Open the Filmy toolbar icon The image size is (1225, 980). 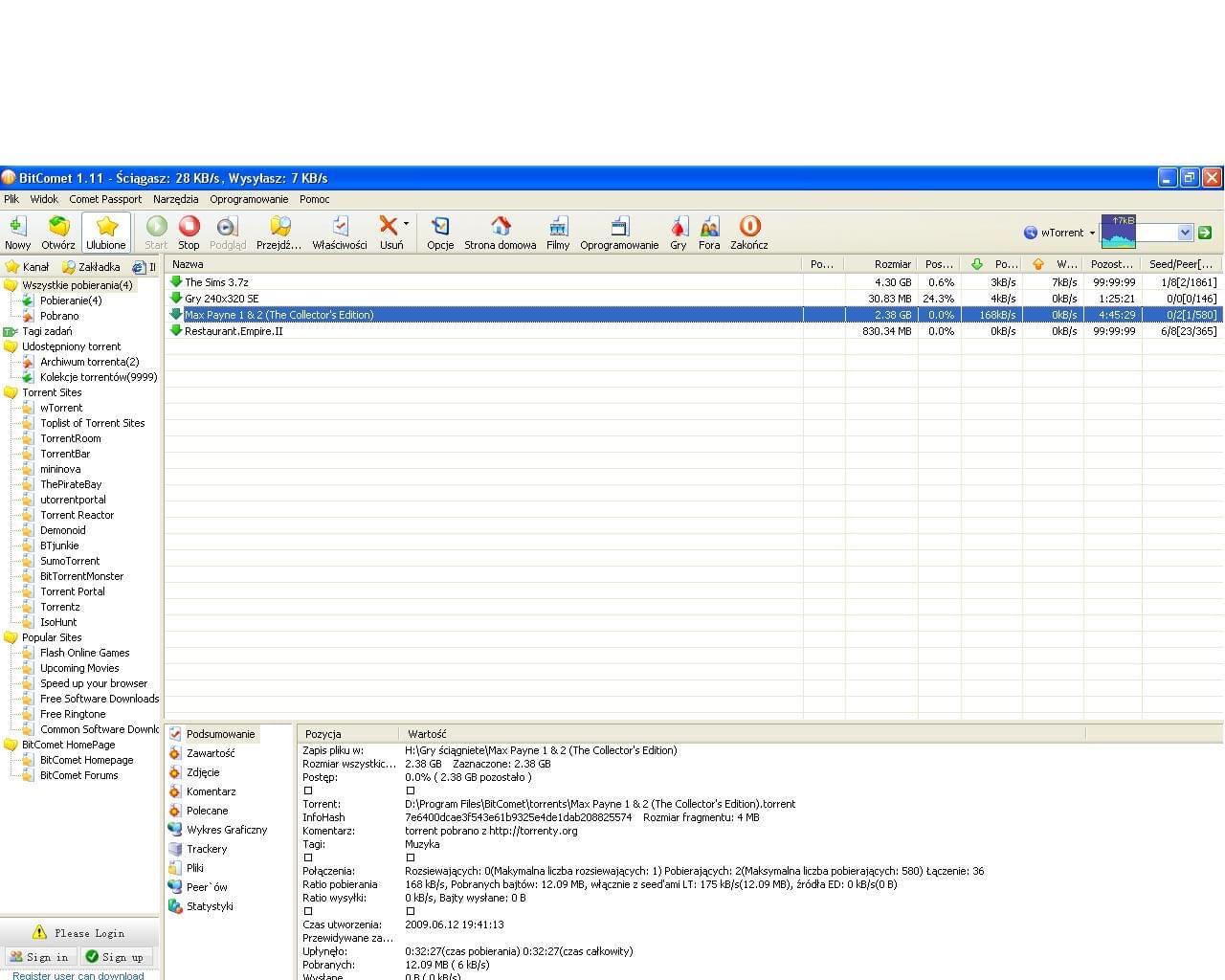click(x=558, y=233)
